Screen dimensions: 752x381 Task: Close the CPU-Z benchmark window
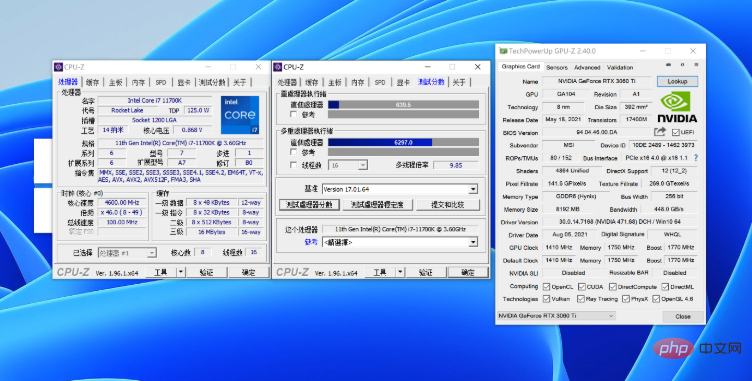tap(478, 67)
